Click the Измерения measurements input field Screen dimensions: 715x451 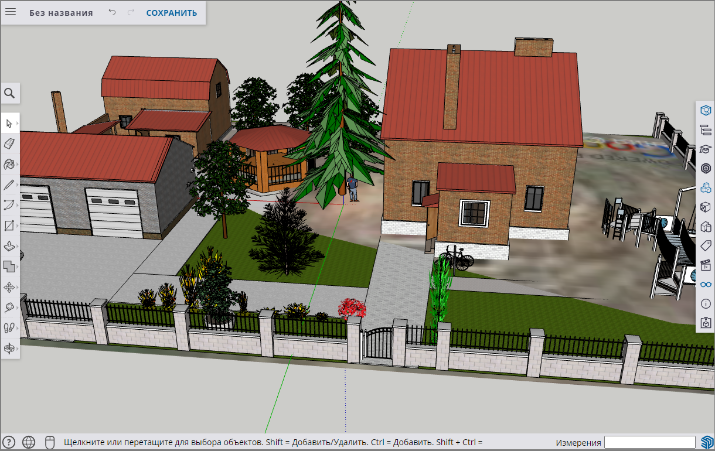pyautogui.click(x=649, y=442)
